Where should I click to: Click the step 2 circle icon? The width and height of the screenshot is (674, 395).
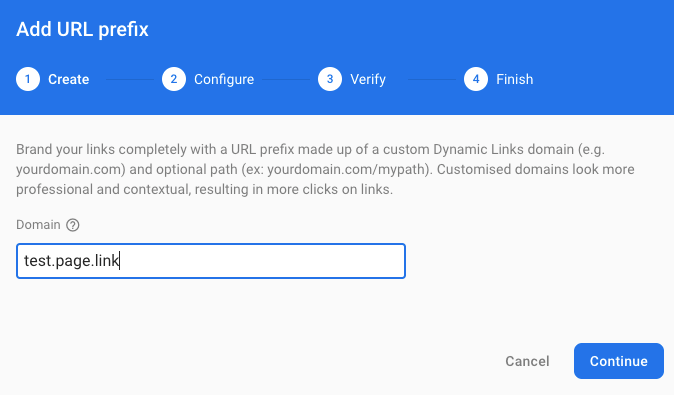174,79
